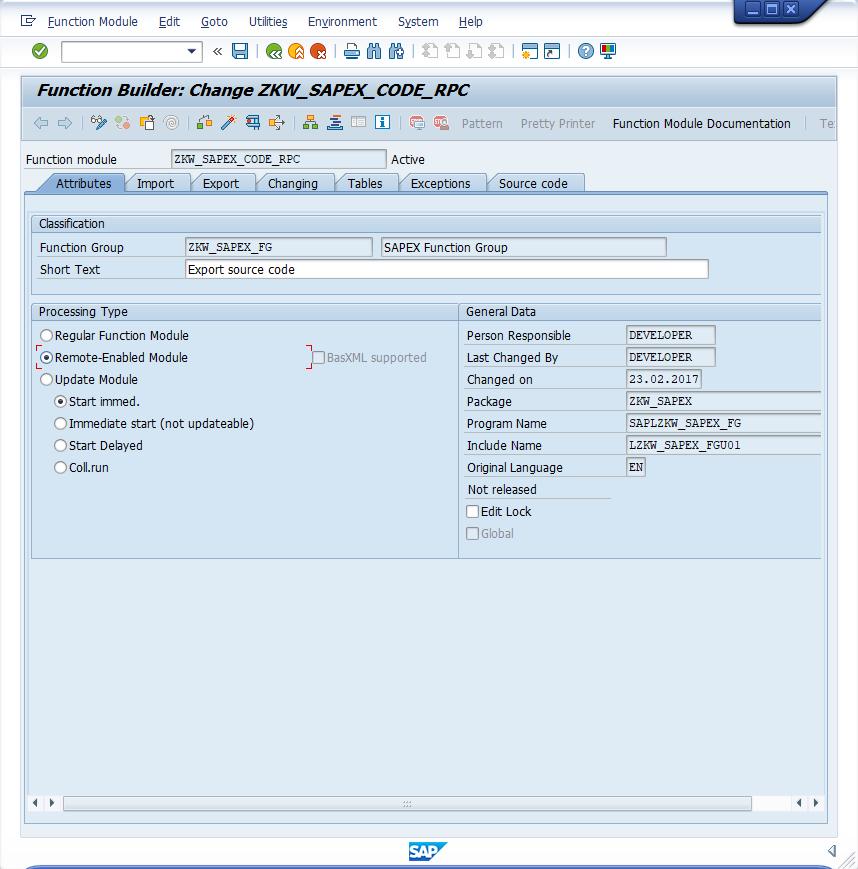This screenshot has width=858, height=869.
Task: Click the Pretty Printer button
Action: click(557, 124)
